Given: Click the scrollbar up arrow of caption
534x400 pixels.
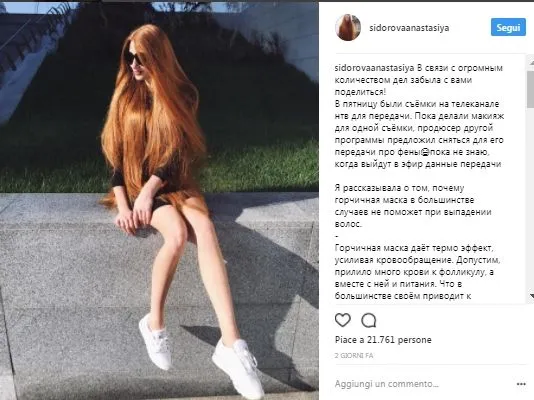Looking at the screenshot, I should click(x=531, y=63).
